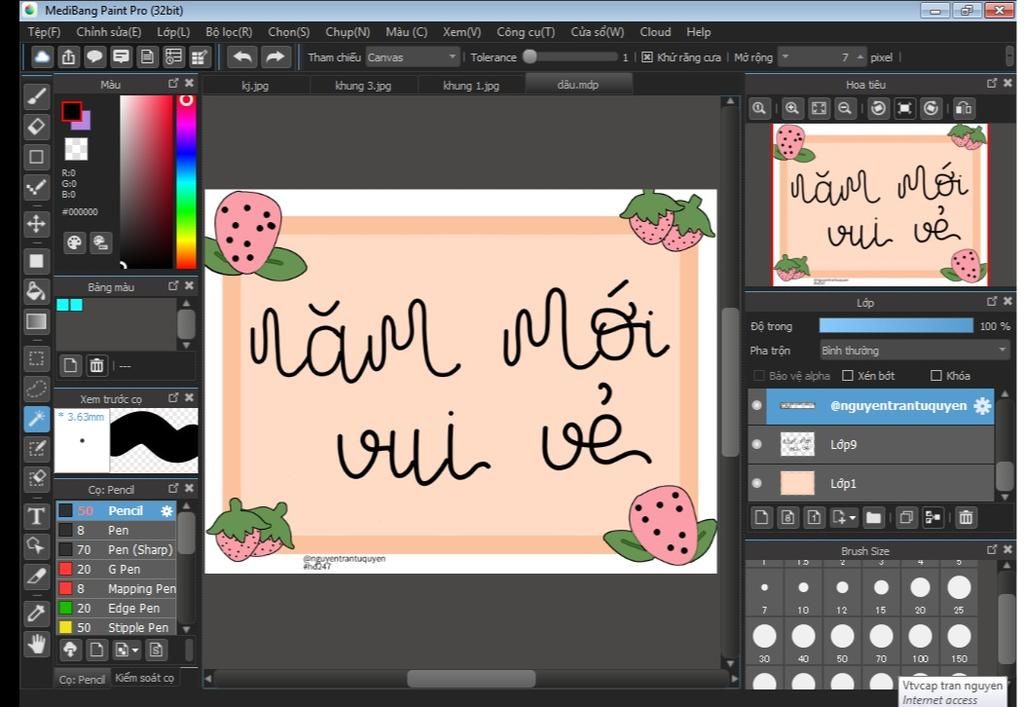Screen dimensions: 1024x707
Task: Toggle visibility of Lớp1 layer
Action: point(757,483)
